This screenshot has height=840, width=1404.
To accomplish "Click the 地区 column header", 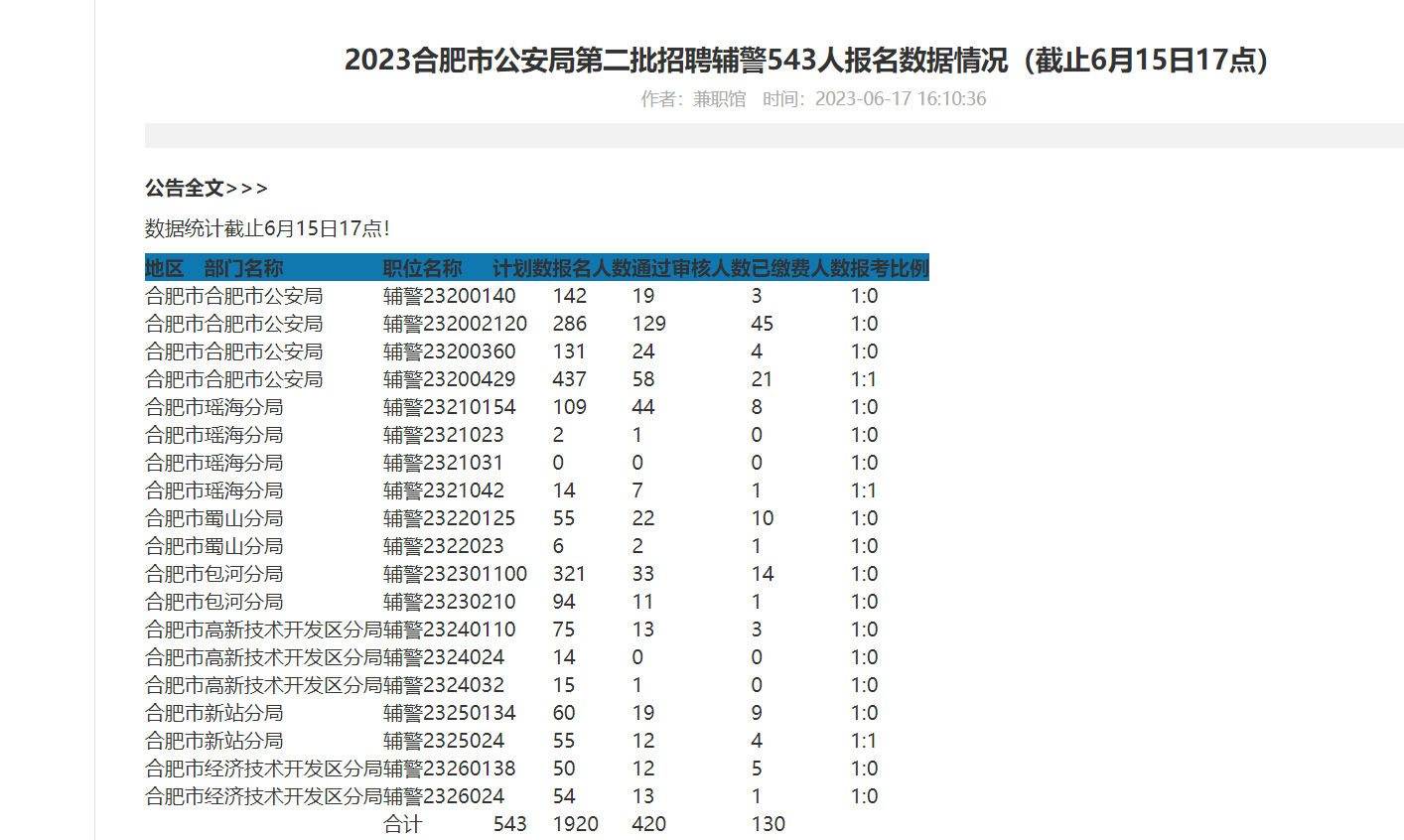I will [x=165, y=268].
